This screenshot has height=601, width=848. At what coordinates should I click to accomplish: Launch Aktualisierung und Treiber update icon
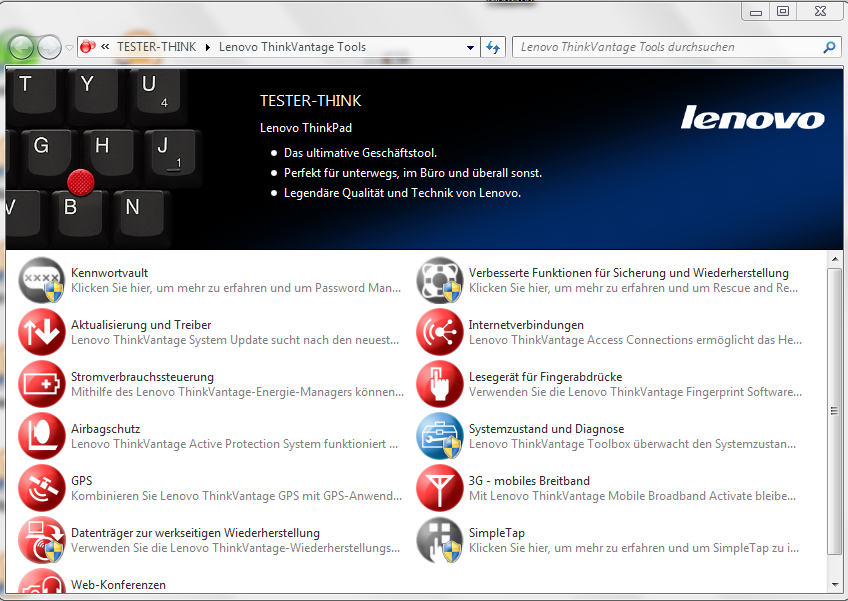(42, 332)
